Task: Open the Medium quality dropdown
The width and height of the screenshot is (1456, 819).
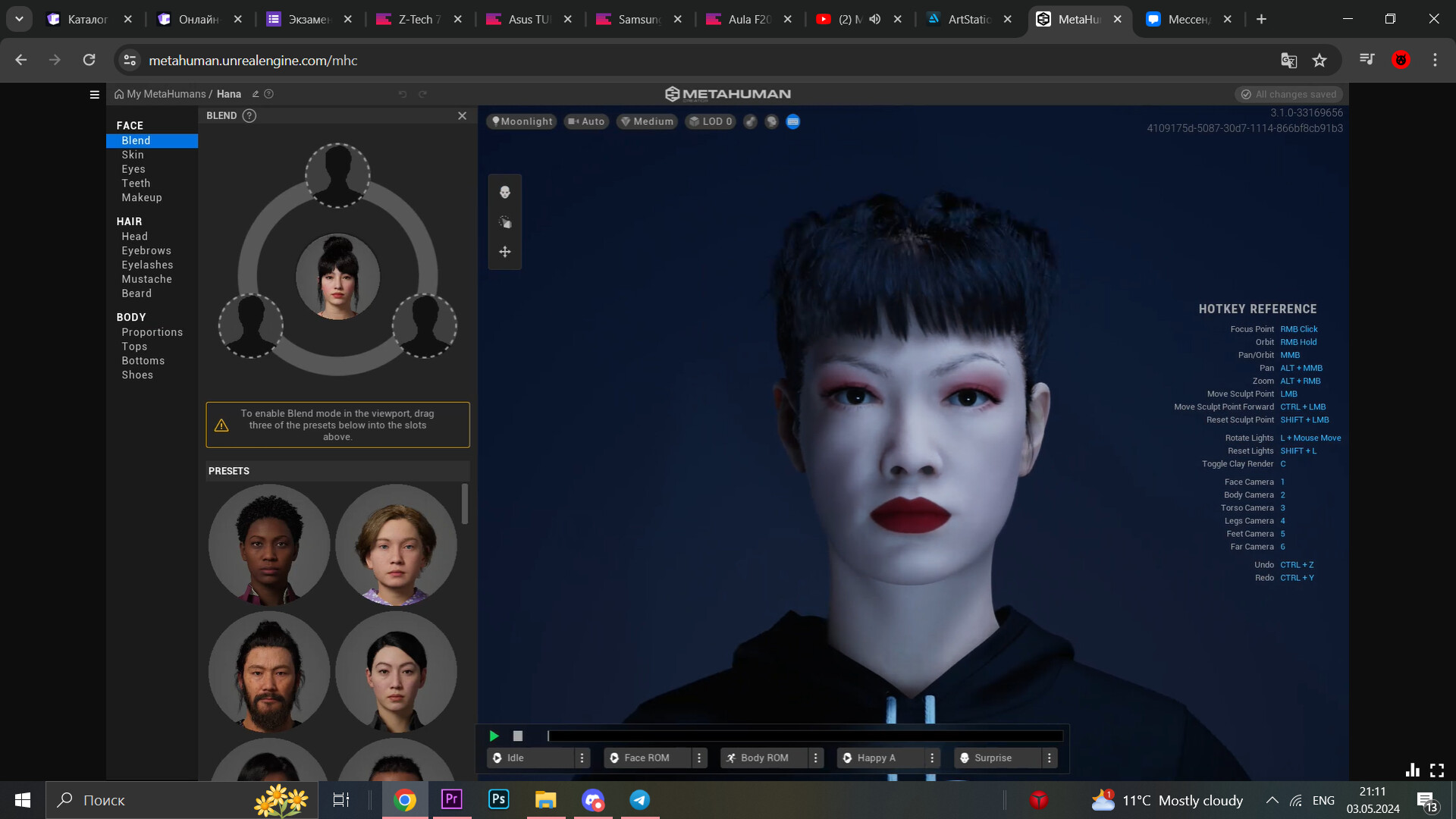Action: click(647, 121)
